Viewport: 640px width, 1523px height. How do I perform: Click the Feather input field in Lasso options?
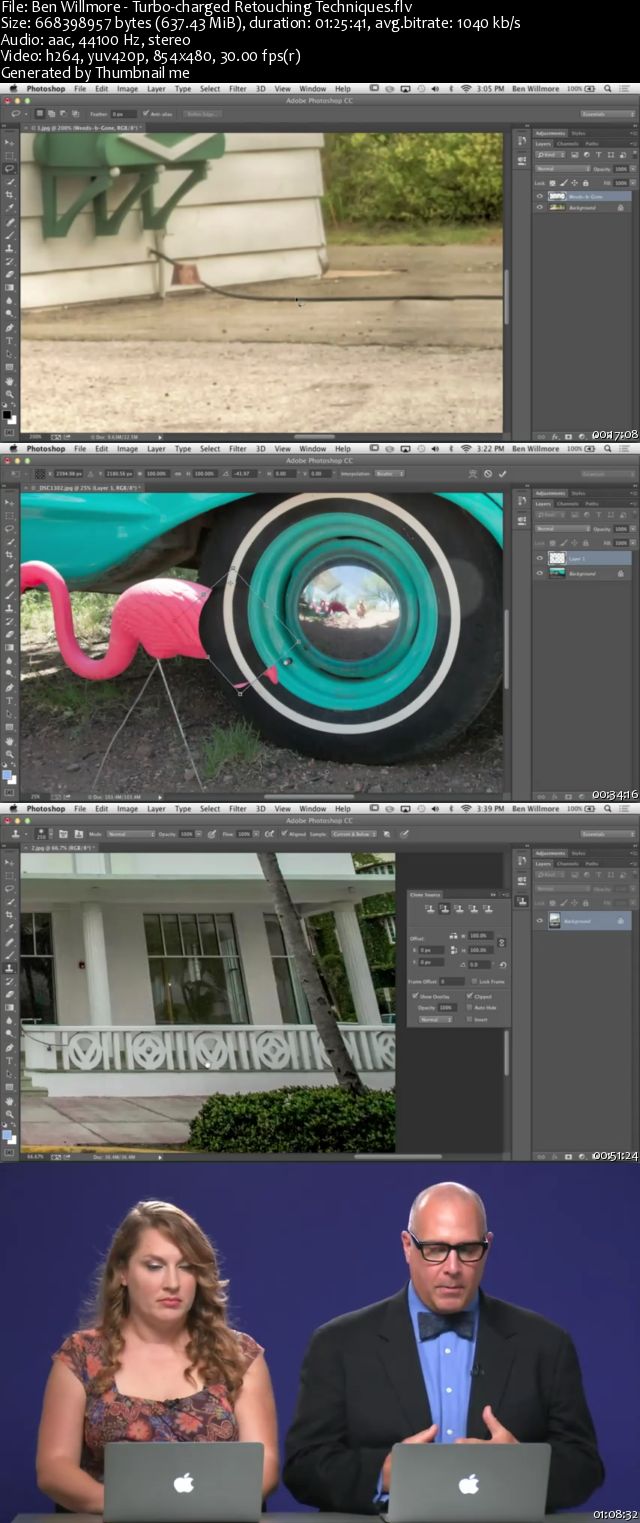123,114
